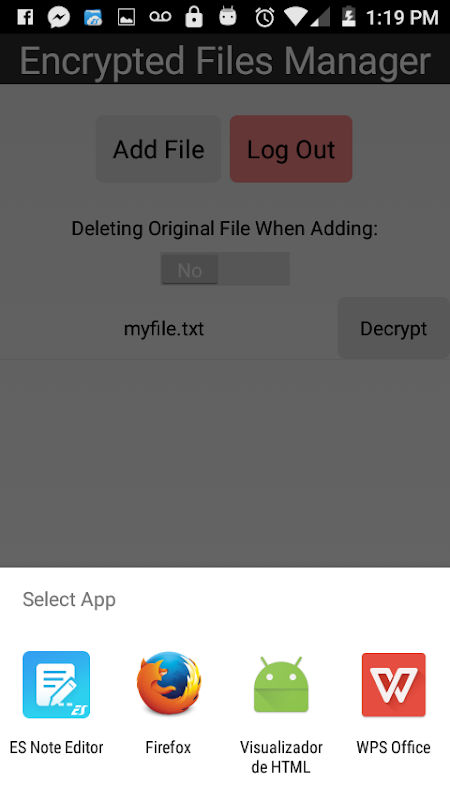Tap the battery charging status icon
The image size is (450, 800).
tap(348, 16)
